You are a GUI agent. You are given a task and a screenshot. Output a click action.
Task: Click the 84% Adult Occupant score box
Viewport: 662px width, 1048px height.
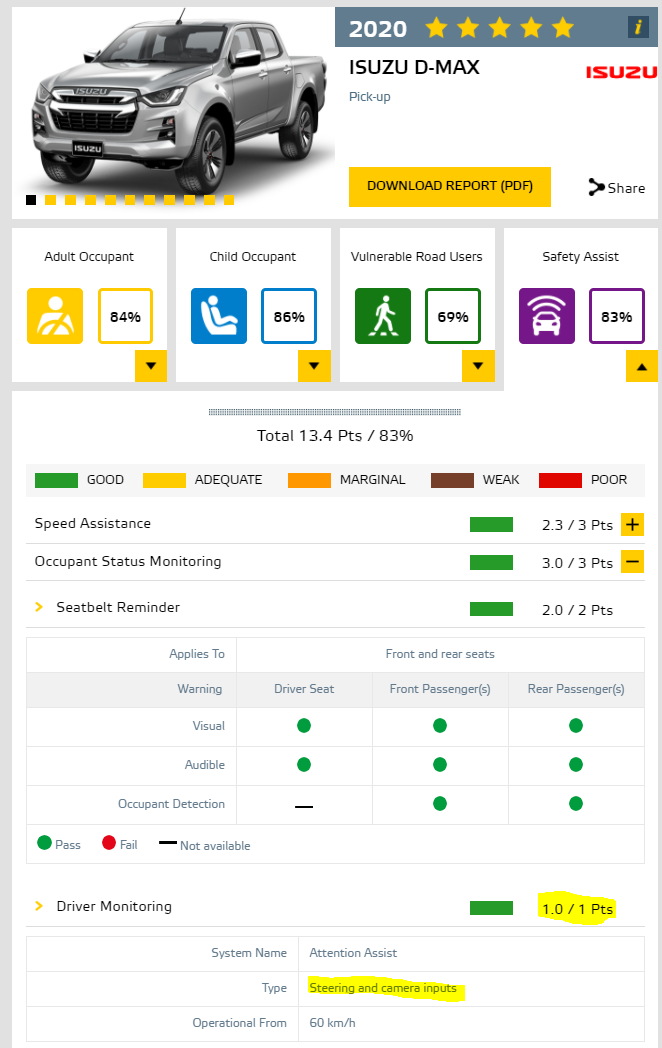(x=125, y=316)
